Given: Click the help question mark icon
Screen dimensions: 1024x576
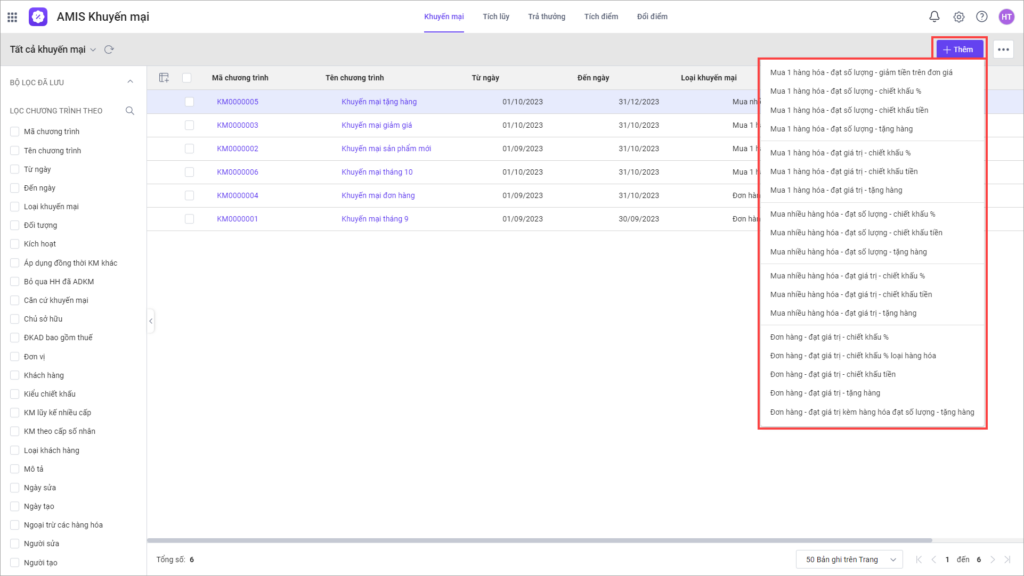Looking at the screenshot, I should pos(981,17).
